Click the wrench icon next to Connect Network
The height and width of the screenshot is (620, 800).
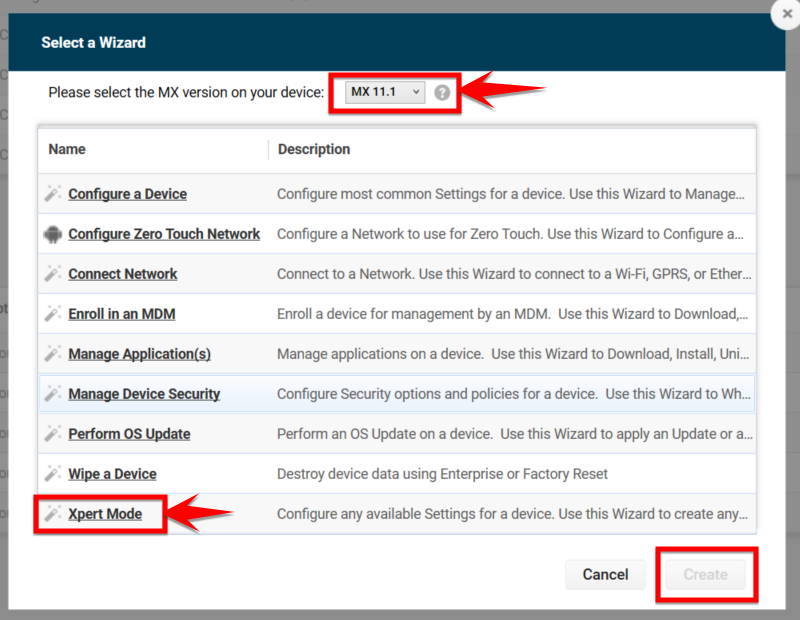(x=54, y=273)
